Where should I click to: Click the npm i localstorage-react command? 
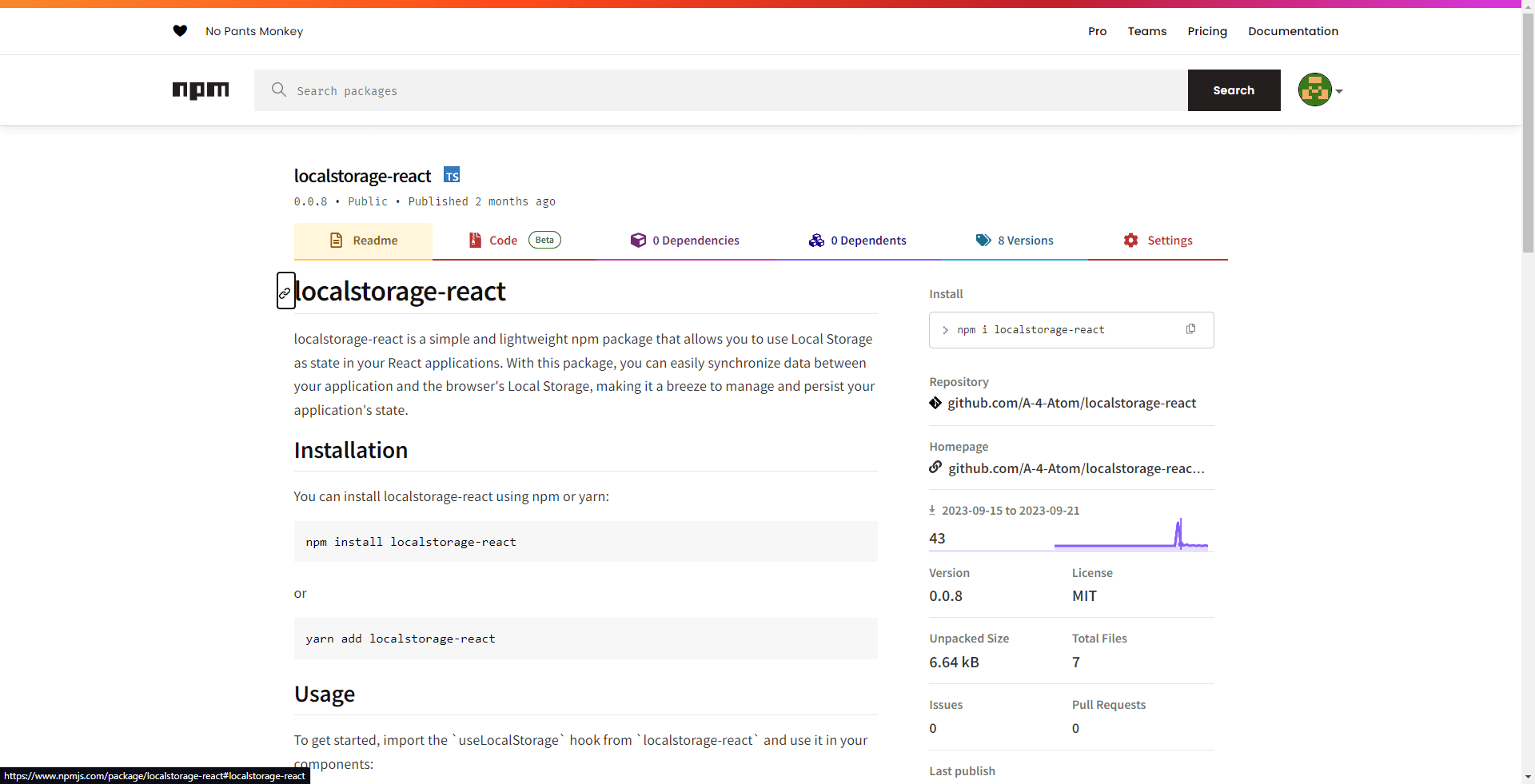coord(1031,329)
